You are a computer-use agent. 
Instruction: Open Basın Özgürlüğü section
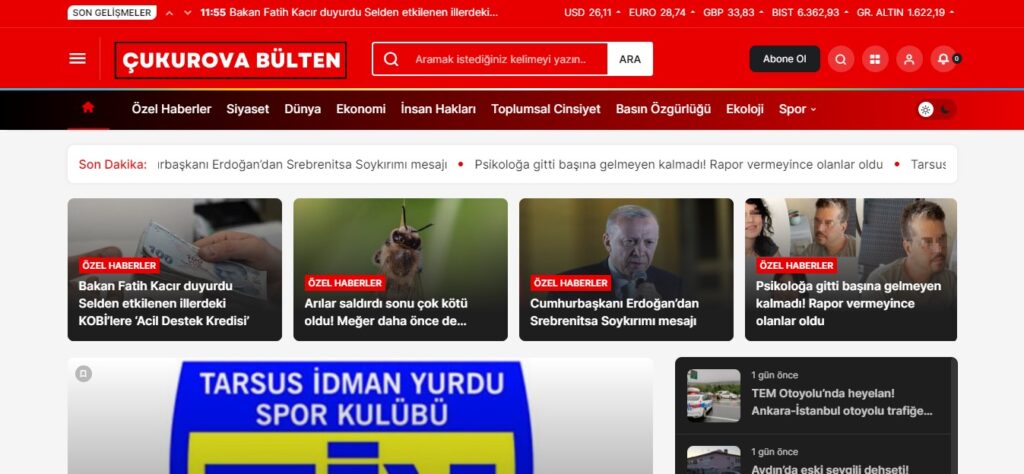[663, 109]
